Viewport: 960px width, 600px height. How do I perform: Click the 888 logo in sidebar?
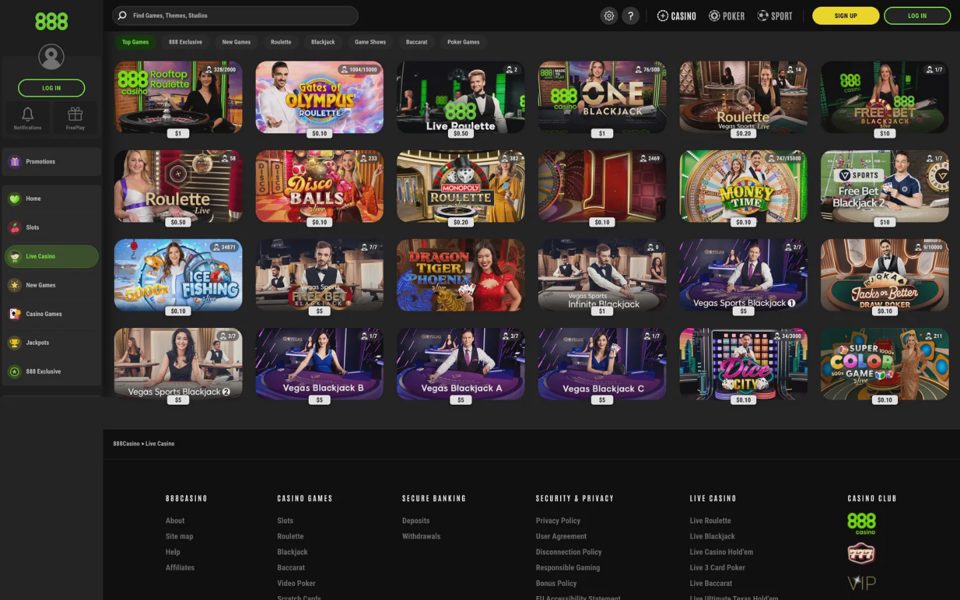[51, 21]
